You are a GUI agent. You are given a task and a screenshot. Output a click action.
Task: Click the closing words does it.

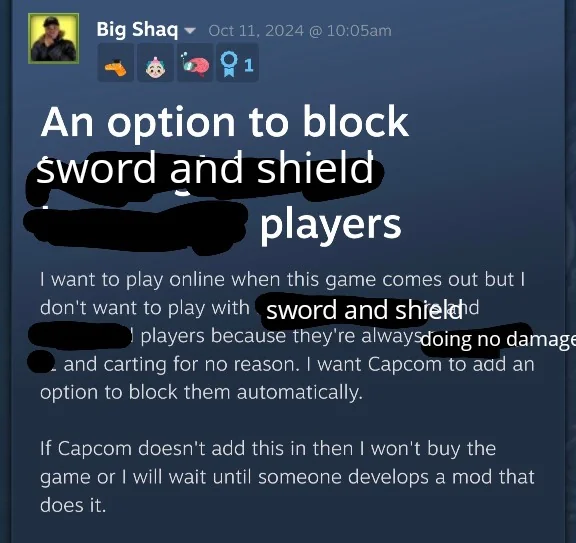73,505
